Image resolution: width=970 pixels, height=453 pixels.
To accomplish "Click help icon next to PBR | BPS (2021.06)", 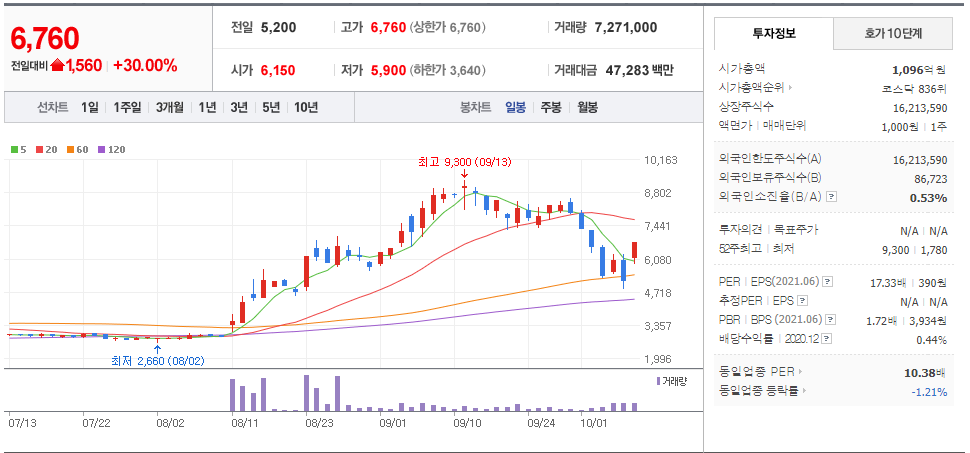I will click(x=831, y=320).
